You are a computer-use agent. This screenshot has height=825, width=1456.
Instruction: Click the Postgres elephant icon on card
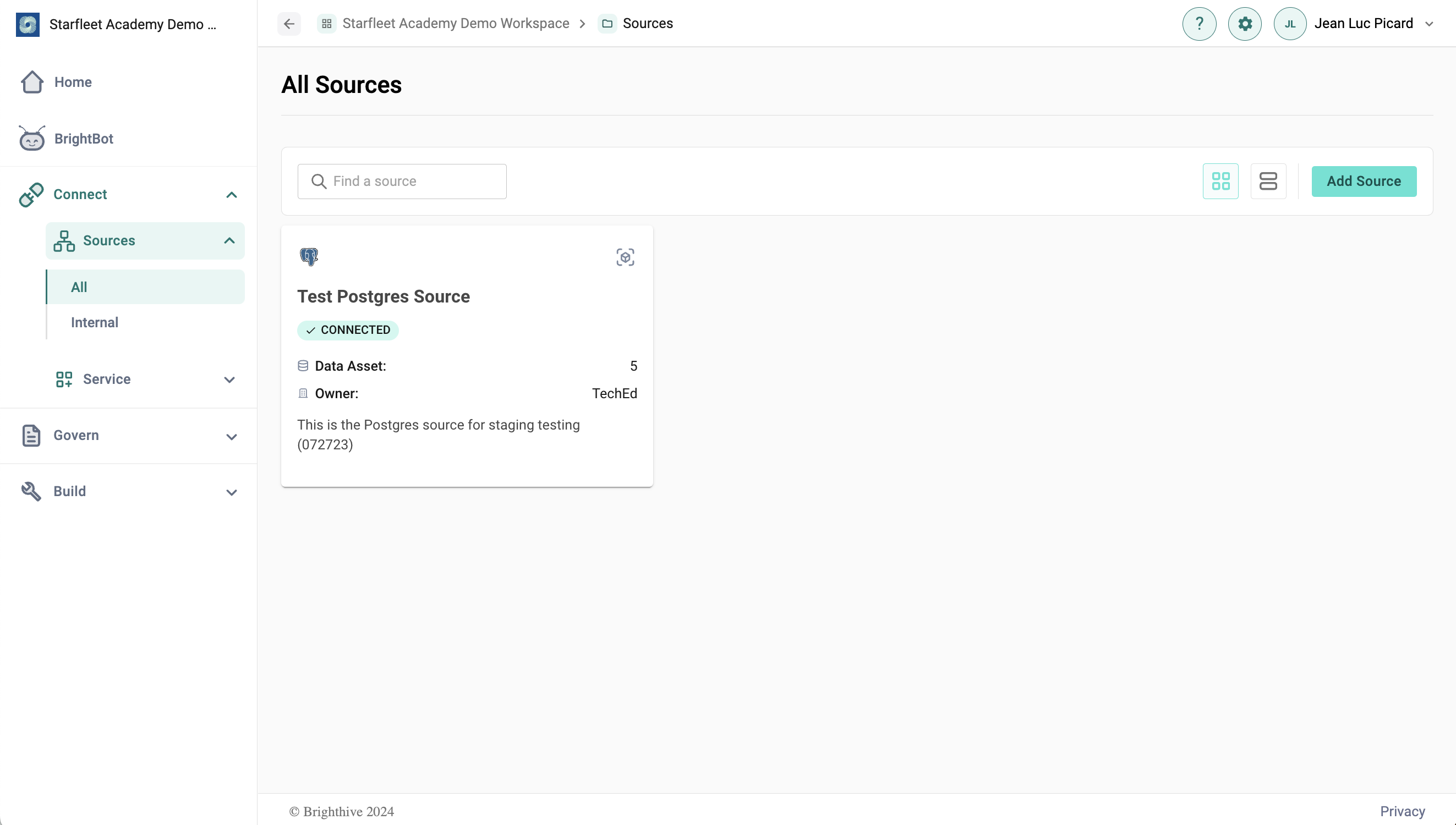309,257
